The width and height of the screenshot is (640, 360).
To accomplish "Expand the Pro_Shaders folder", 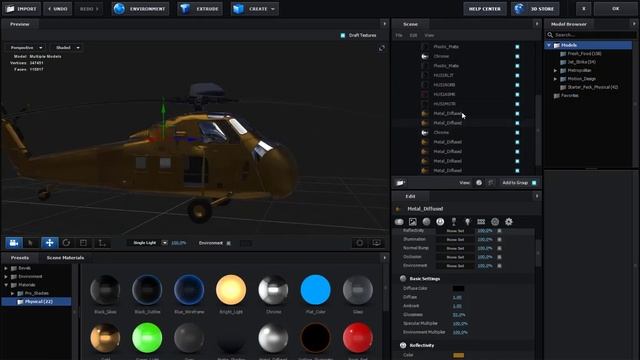I will point(12,293).
